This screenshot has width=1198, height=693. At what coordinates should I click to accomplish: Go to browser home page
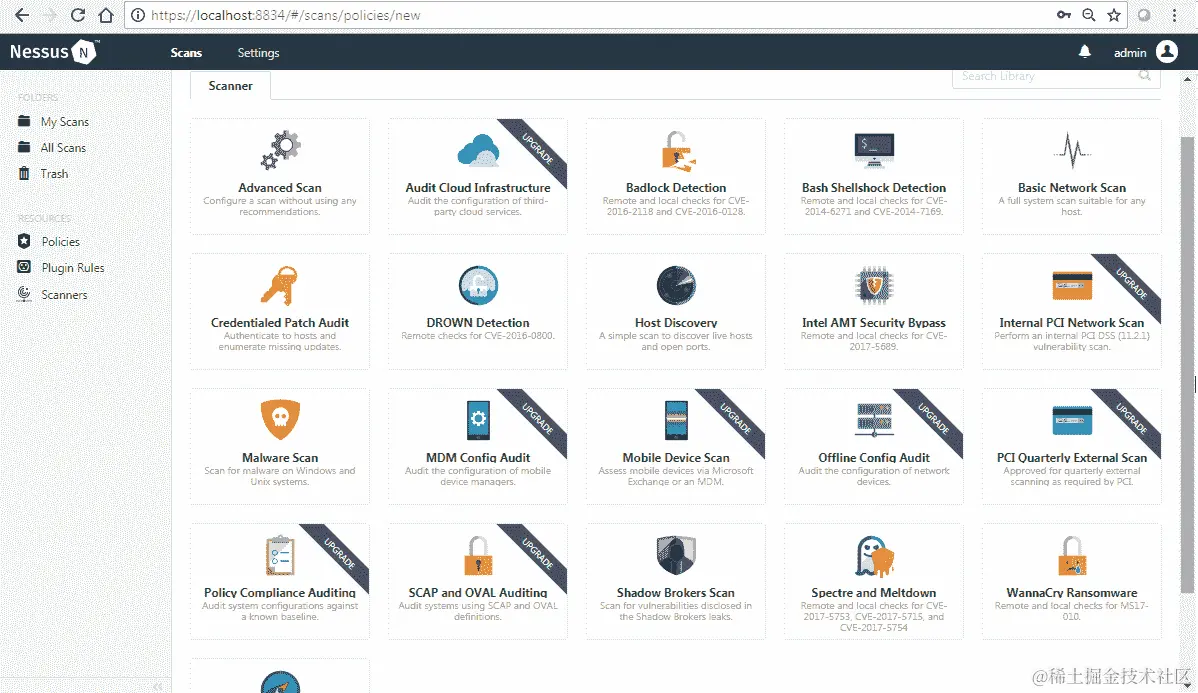[106, 15]
